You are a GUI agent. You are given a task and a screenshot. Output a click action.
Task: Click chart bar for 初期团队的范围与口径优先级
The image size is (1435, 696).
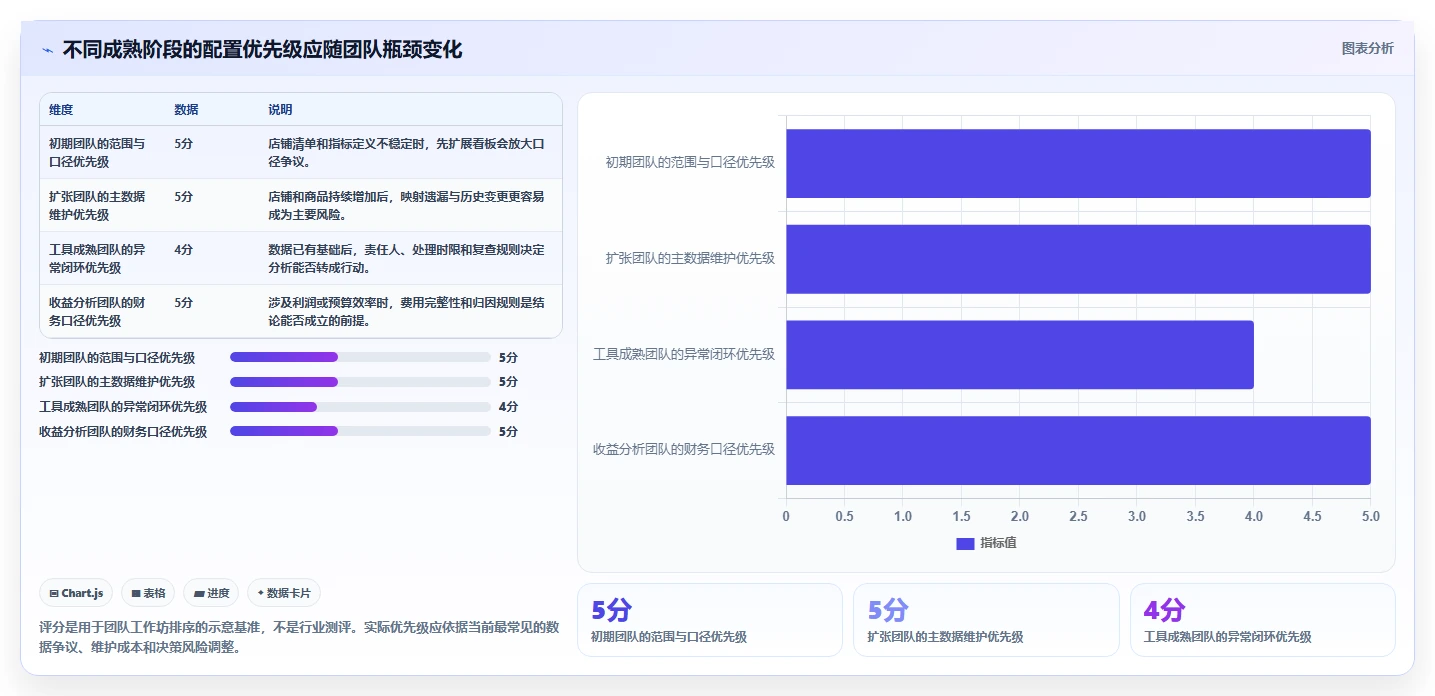coord(1078,163)
